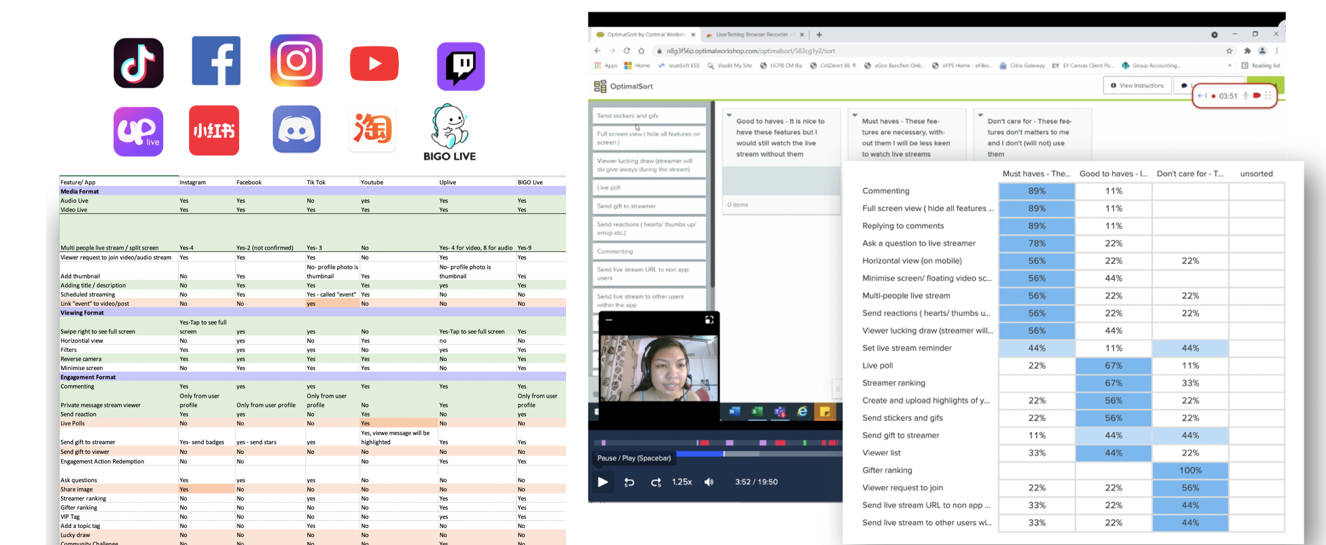Screen dimensions: 1326x545
Task: Go back in the browser
Action: (598, 50)
